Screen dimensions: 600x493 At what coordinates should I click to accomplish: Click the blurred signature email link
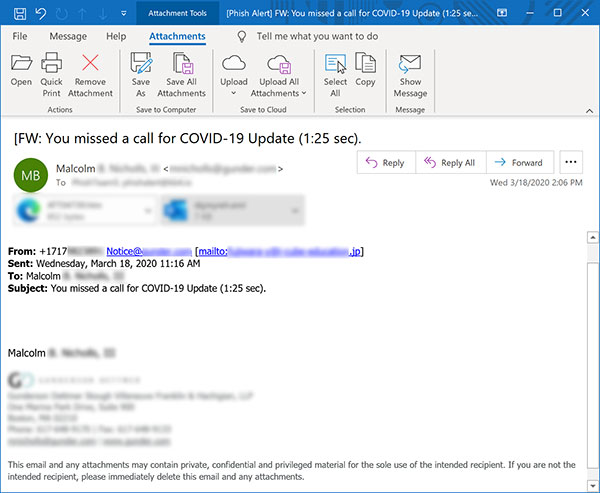click(52, 441)
